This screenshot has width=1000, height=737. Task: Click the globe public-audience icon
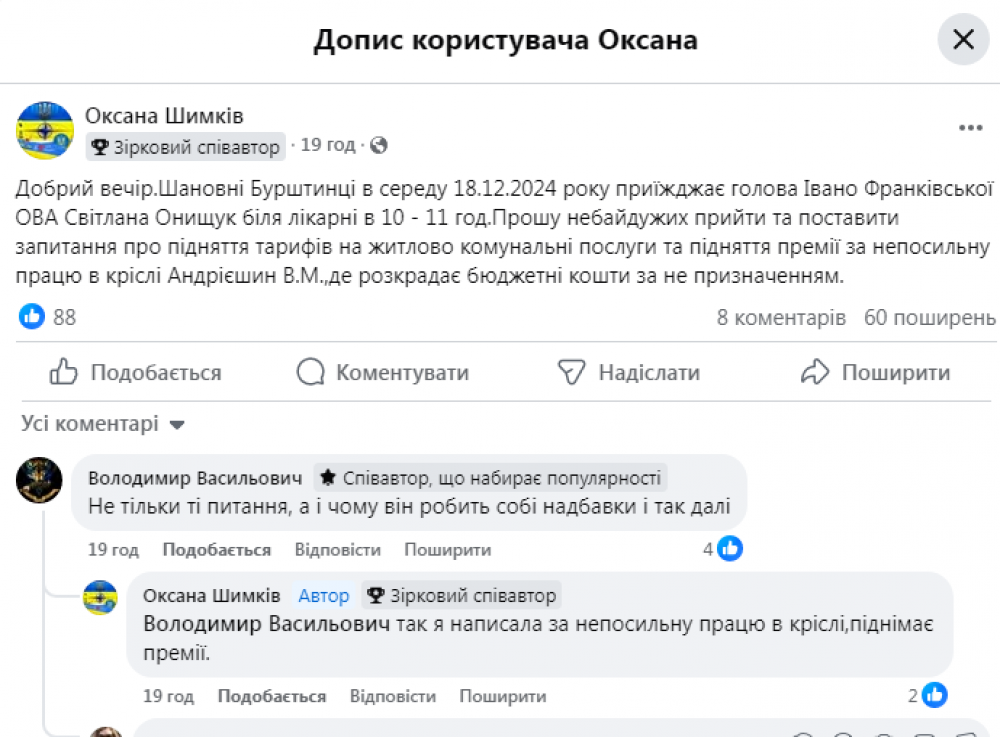tap(378, 146)
